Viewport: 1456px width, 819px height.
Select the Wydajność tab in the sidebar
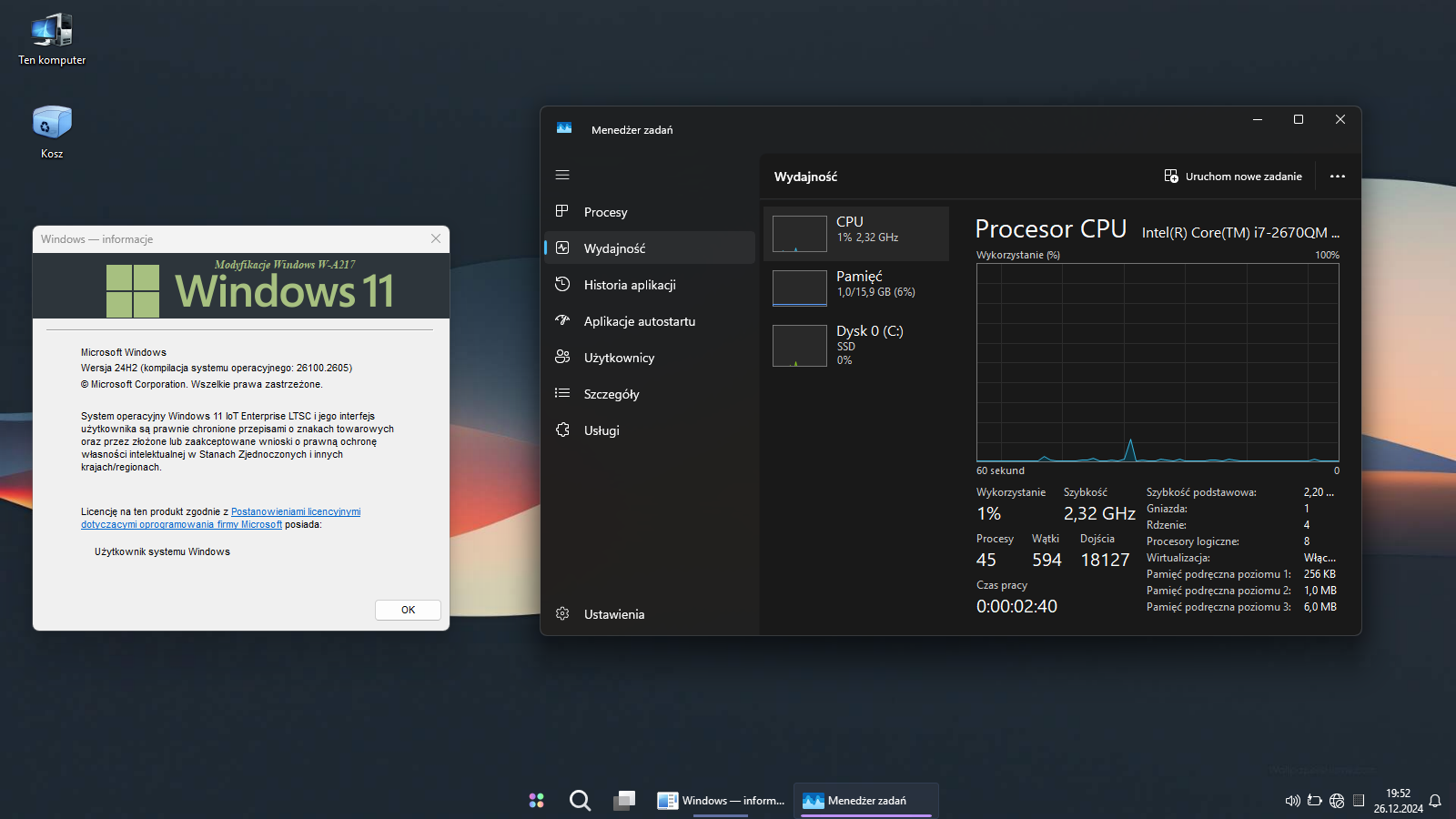point(614,248)
